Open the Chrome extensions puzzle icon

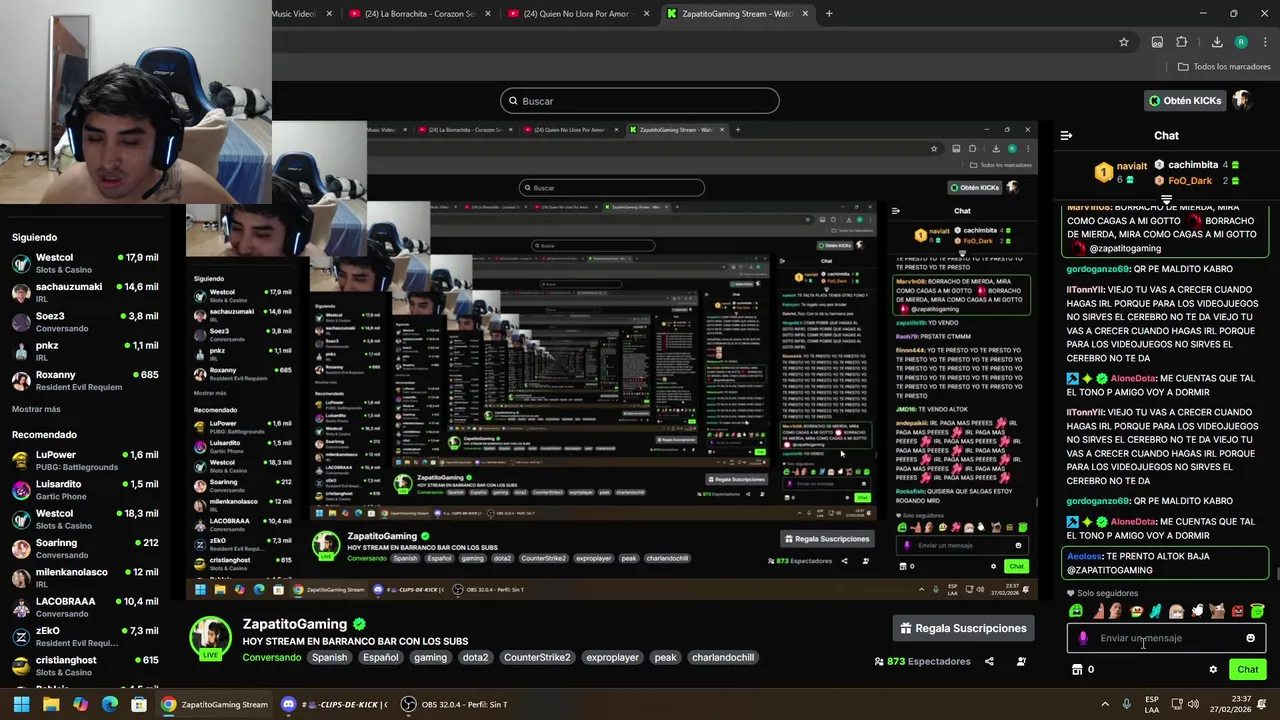point(1181,42)
